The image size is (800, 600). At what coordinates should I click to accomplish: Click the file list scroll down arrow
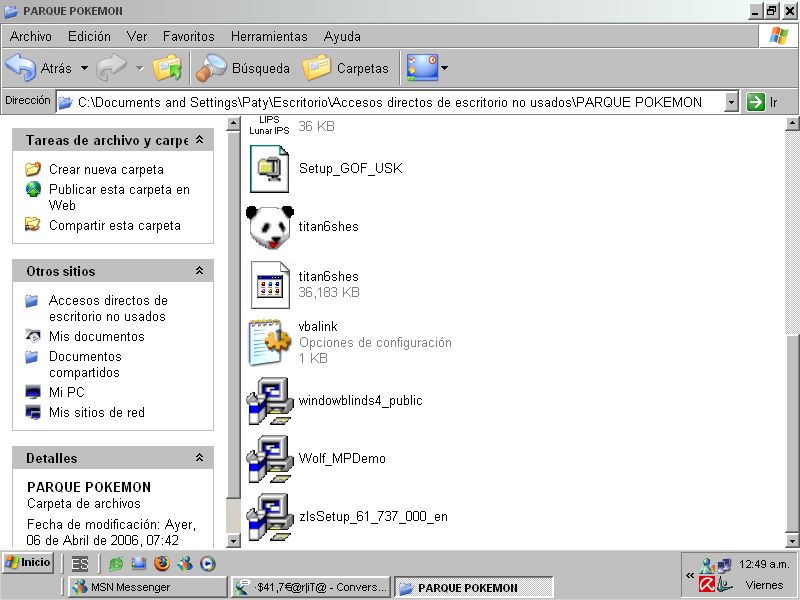point(792,540)
